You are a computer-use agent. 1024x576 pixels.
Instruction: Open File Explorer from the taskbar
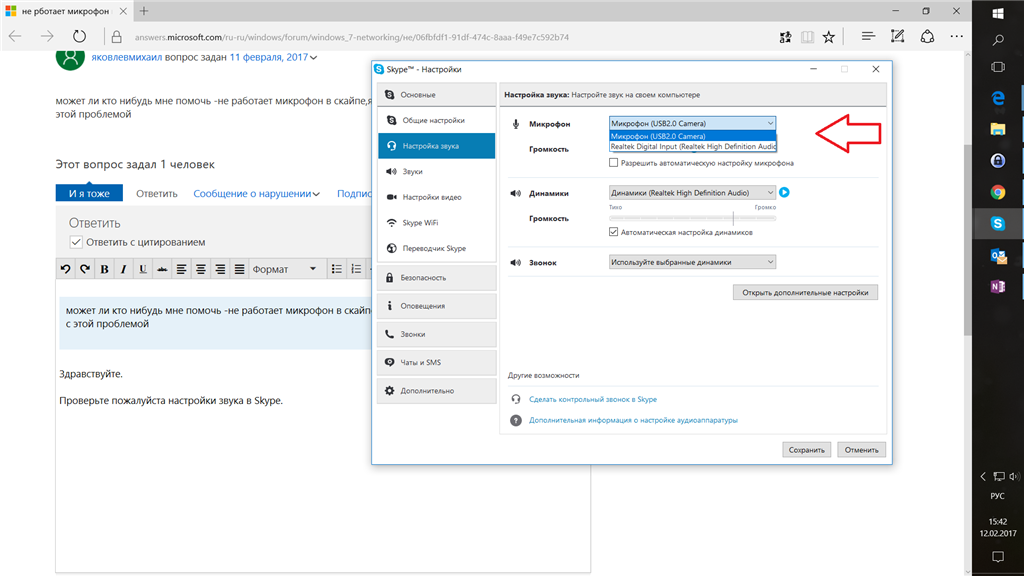(x=998, y=129)
